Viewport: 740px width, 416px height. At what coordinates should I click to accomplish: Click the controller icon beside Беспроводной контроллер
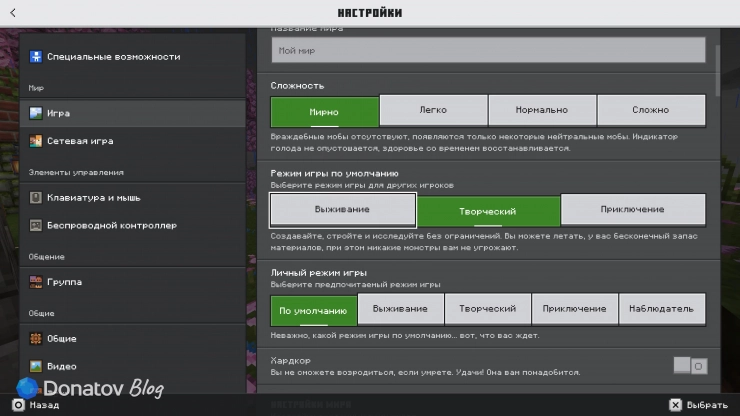click(x=35, y=225)
